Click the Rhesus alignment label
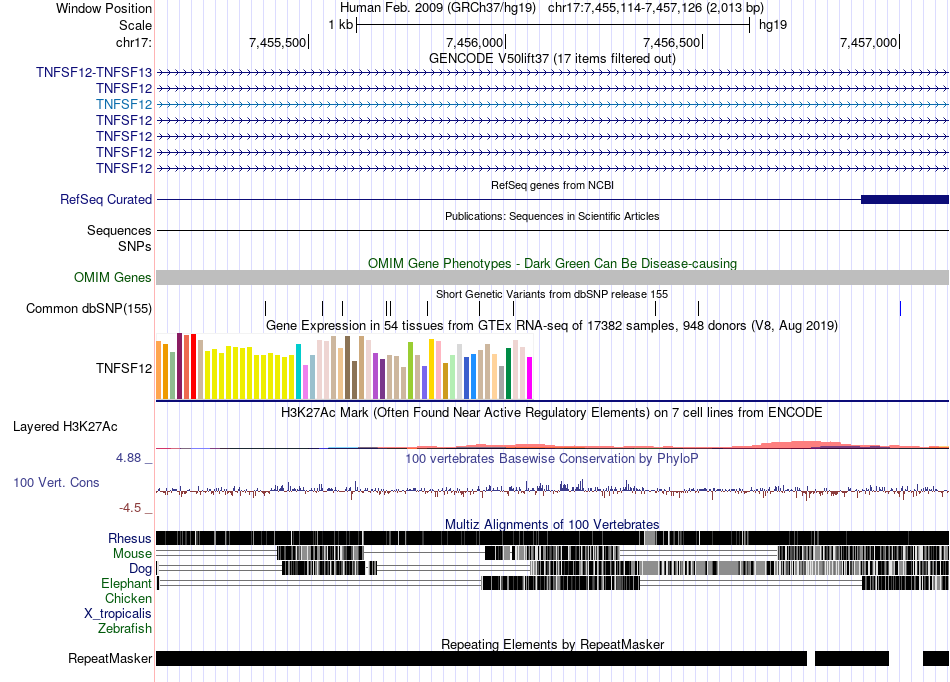This screenshot has width=950, height=682. 130,538
